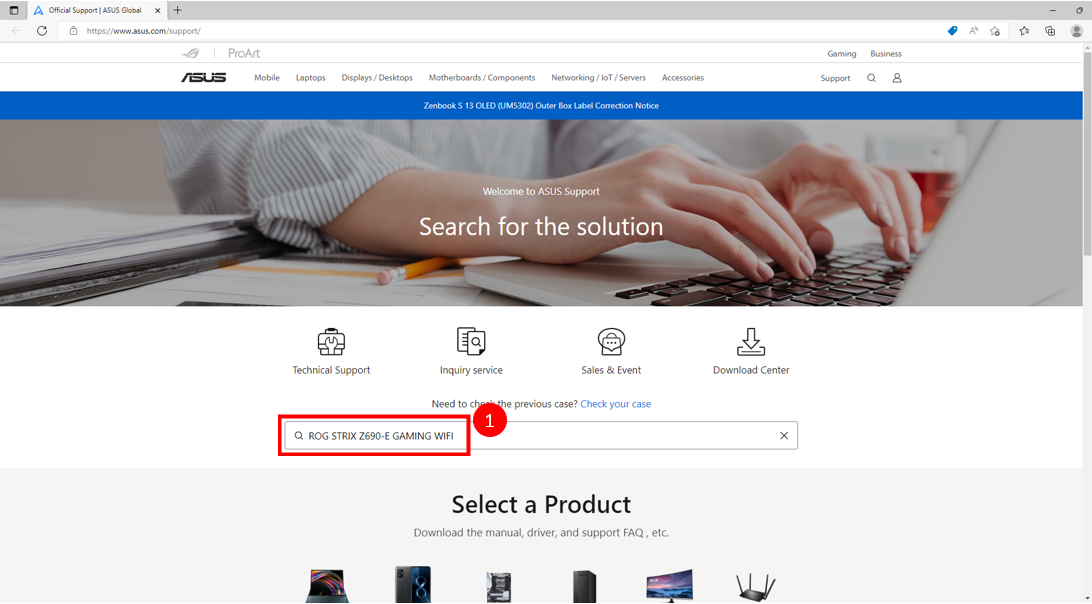
Task: Select the router product thumbnail
Action: click(x=756, y=587)
